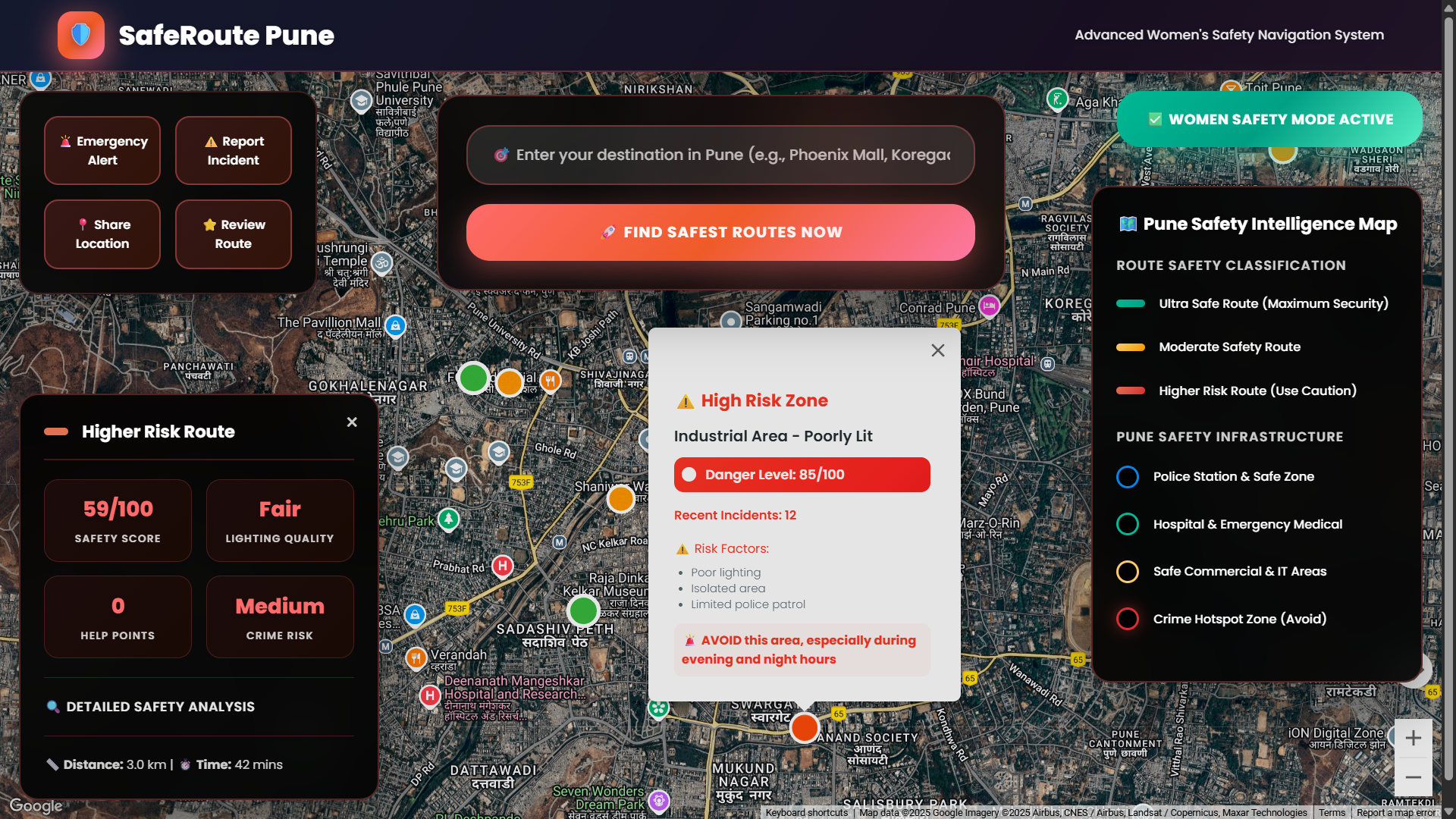The height and width of the screenshot is (819, 1456).
Task: Click the orange marker near Shaniwar Wada
Action: [x=620, y=499]
